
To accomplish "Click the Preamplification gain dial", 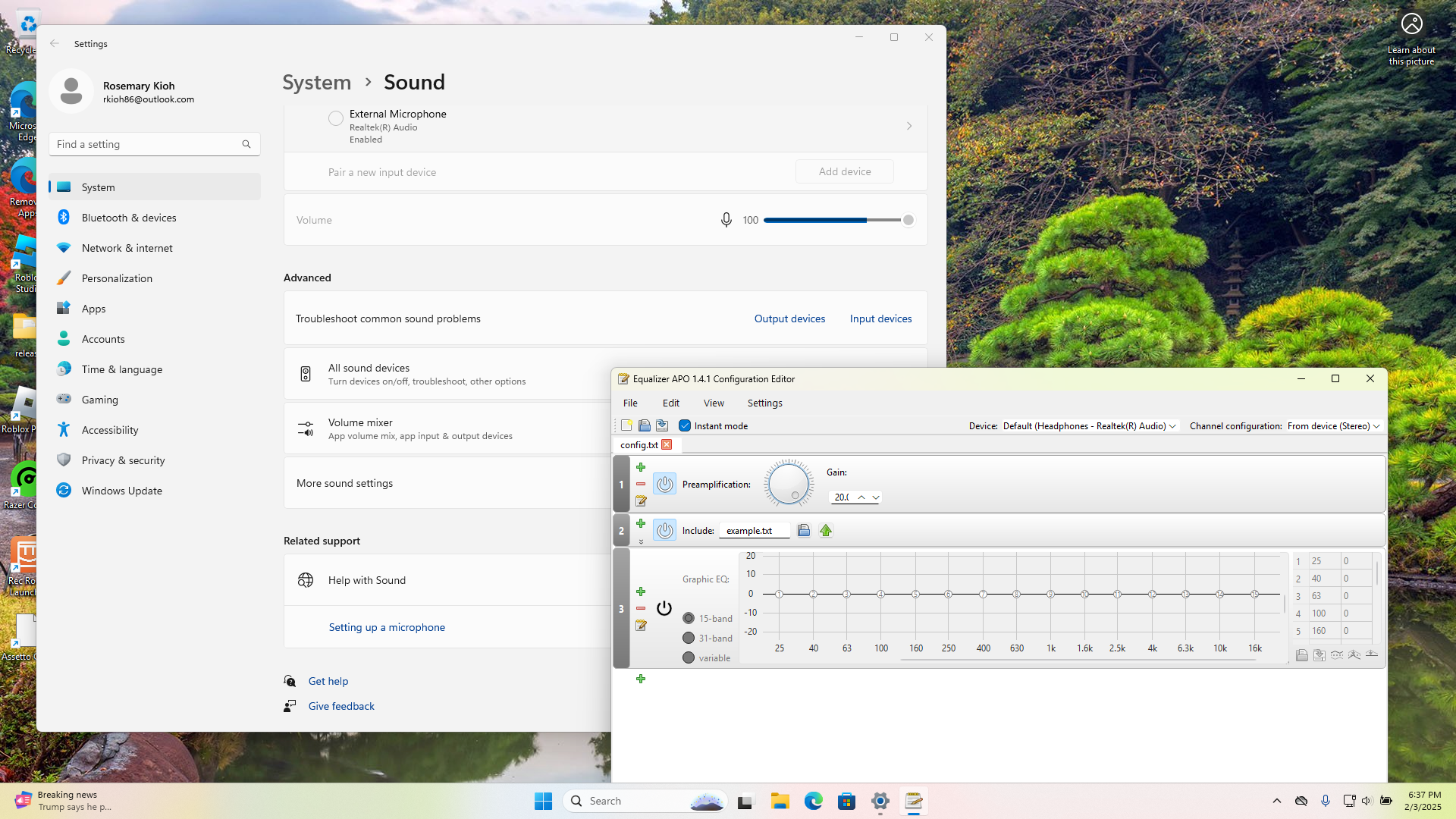I will [x=789, y=483].
